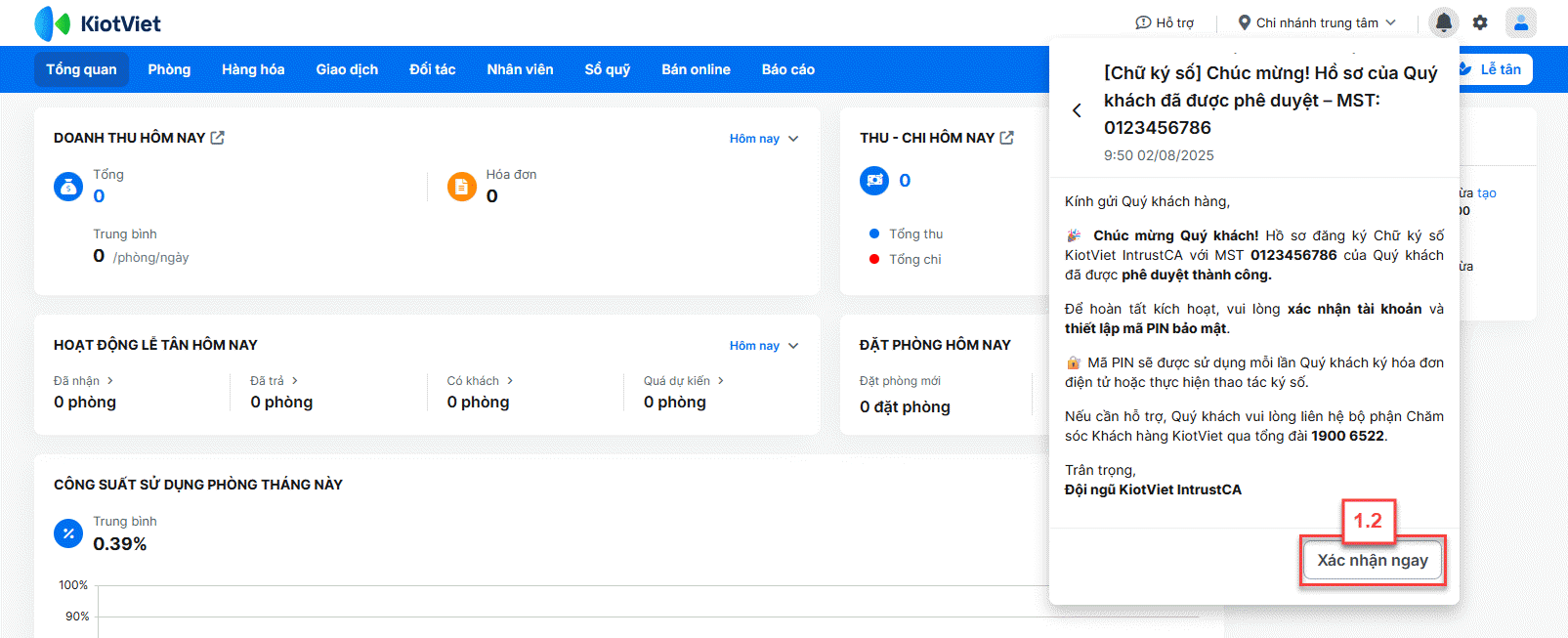Click the 100% chart axis label
The image size is (1568, 638).
(73, 585)
